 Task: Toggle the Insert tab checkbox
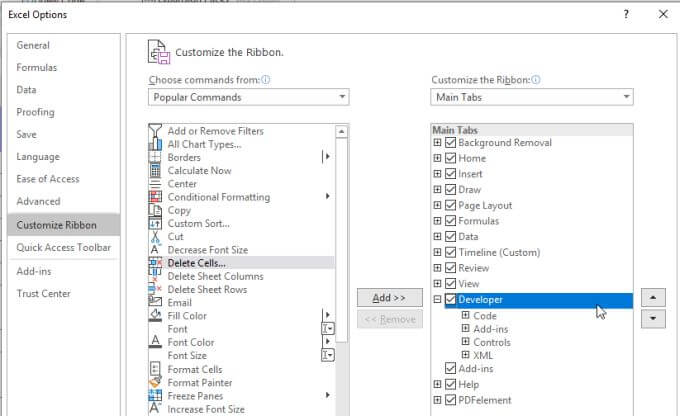(x=451, y=174)
